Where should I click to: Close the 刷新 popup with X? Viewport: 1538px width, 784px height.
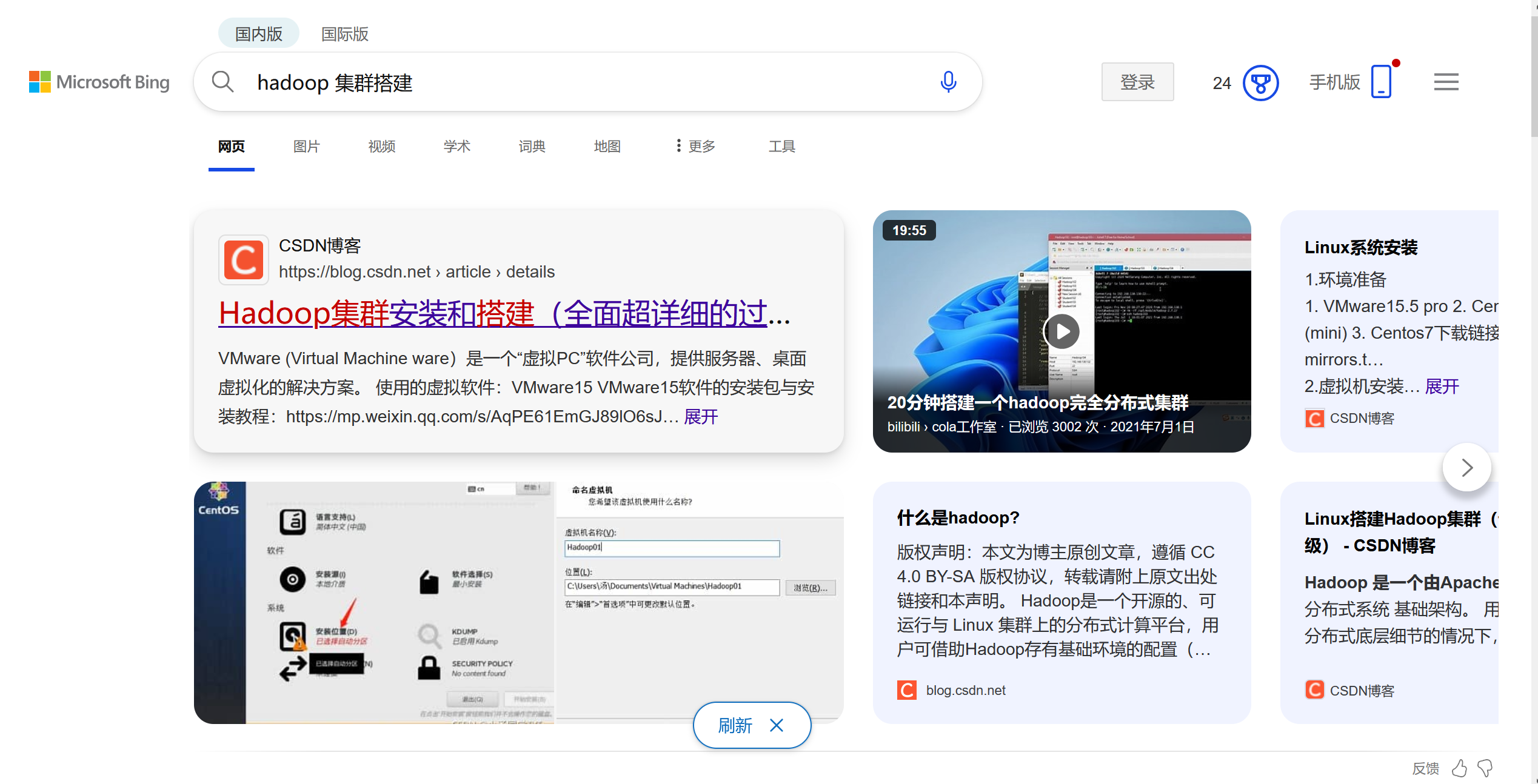point(777,725)
